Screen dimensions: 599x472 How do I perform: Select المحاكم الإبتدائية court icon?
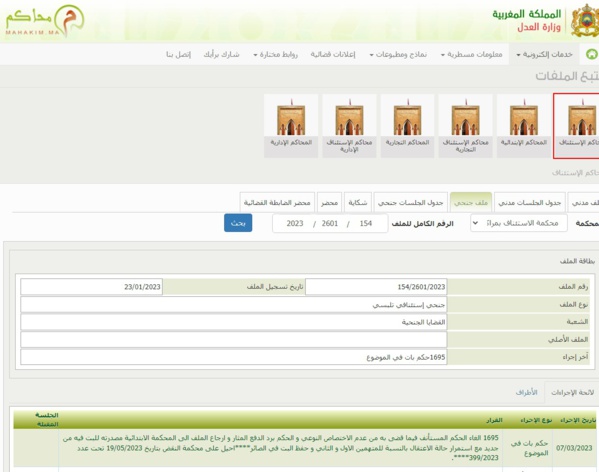pyautogui.click(x=524, y=126)
